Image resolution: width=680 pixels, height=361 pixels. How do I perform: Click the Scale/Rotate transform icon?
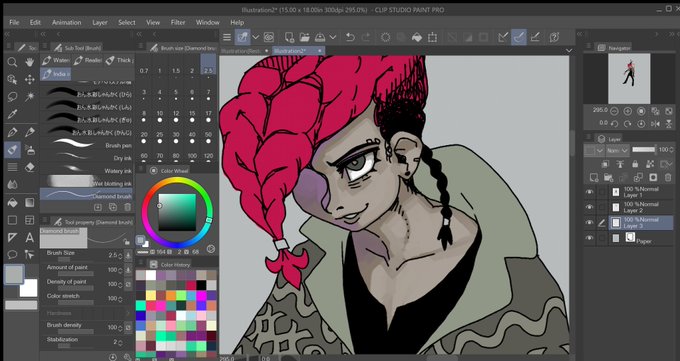click(x=432, y=37)
